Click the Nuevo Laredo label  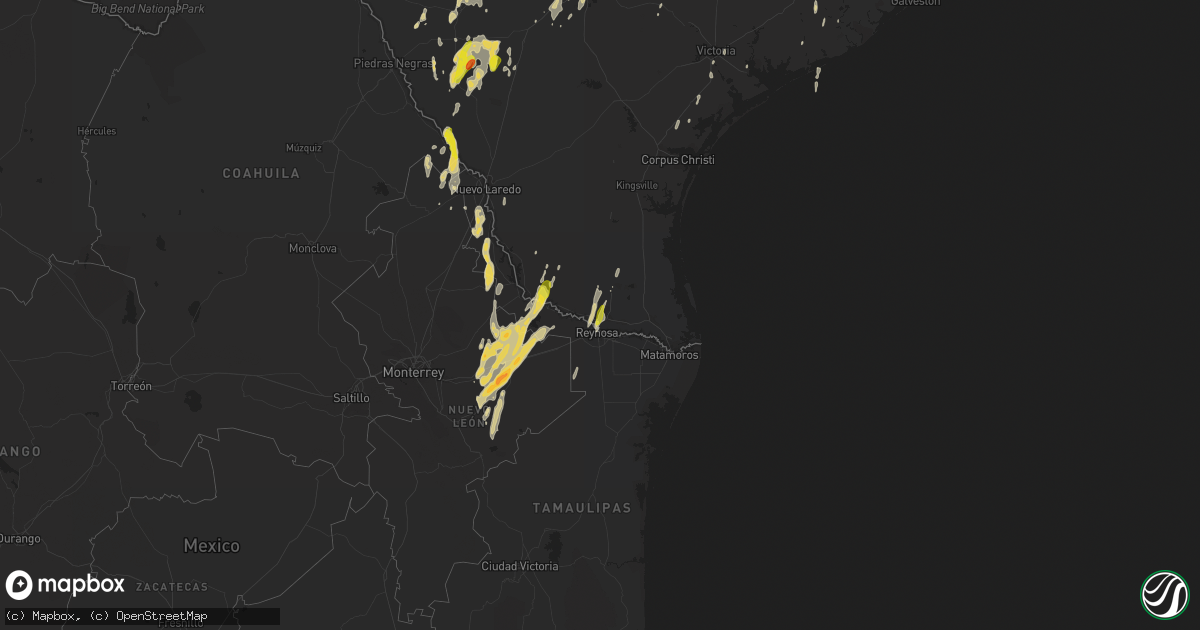487,190
